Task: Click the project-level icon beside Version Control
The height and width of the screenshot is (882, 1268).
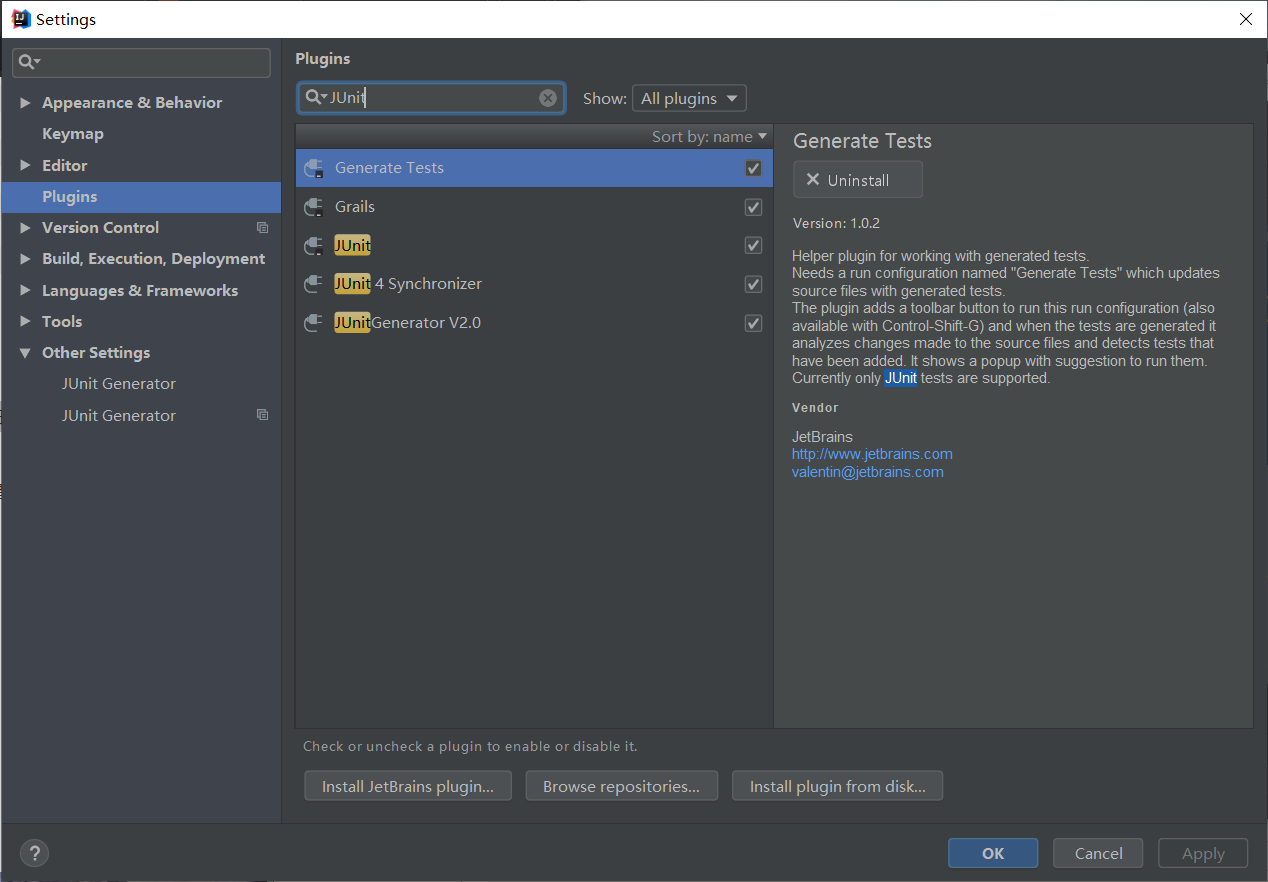Action: tap(262, 228)
